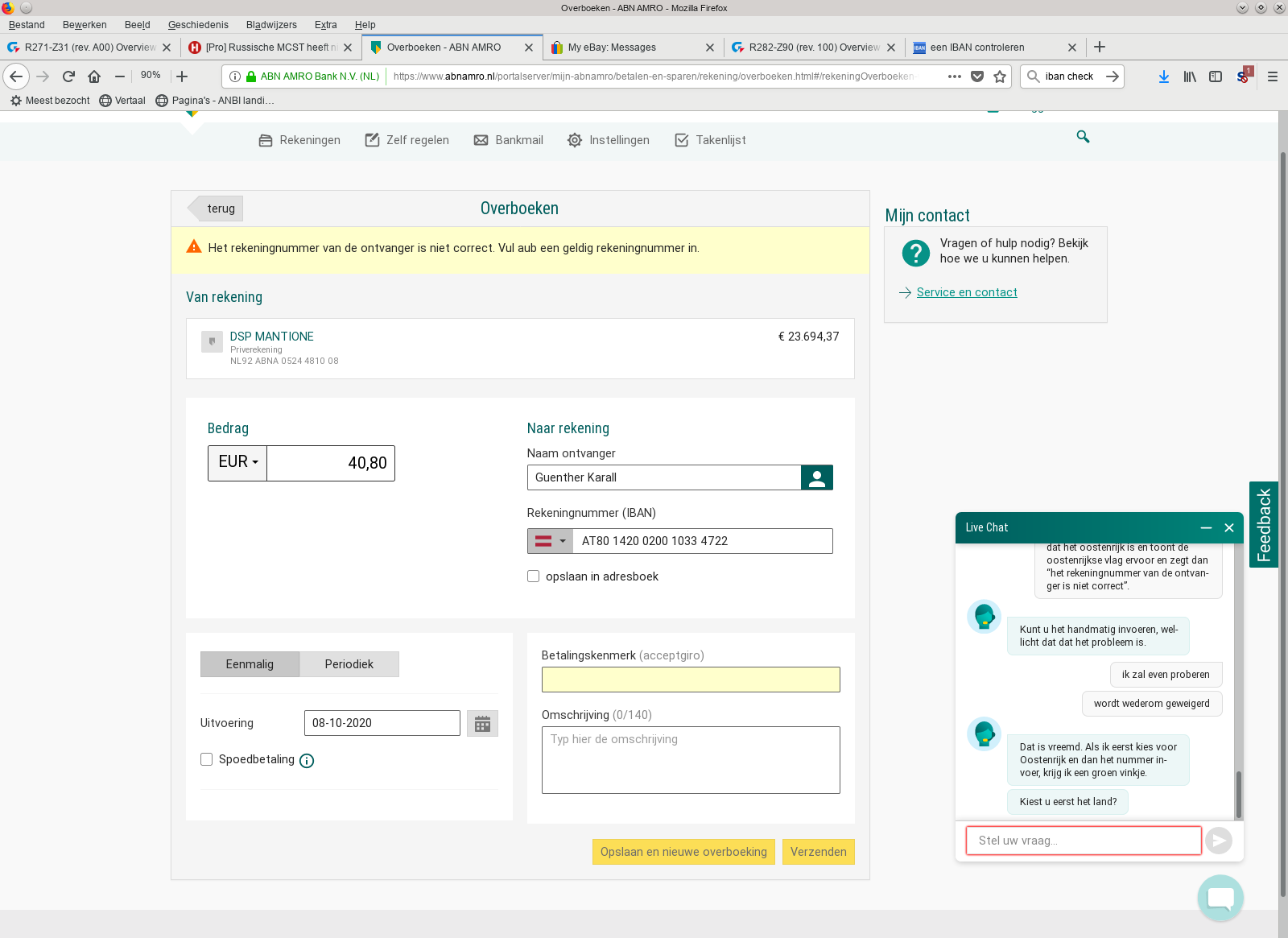Open the address book contact icon
1288x938 pixels.
point(816,478)
